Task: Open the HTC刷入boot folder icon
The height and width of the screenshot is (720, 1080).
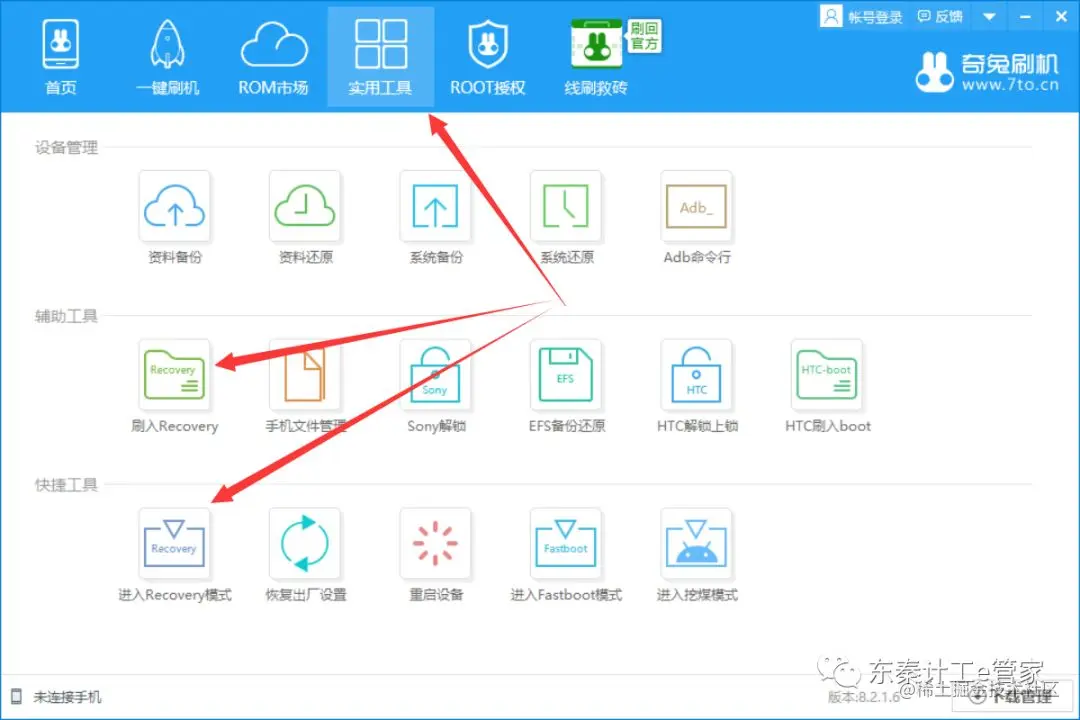Action: (827, 374)
